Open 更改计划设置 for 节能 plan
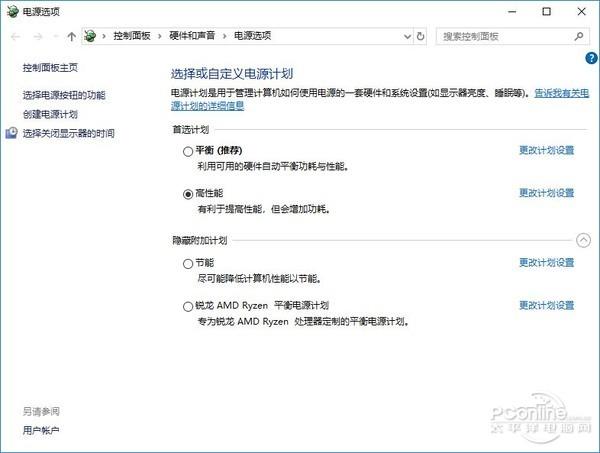 click(546, 263)
